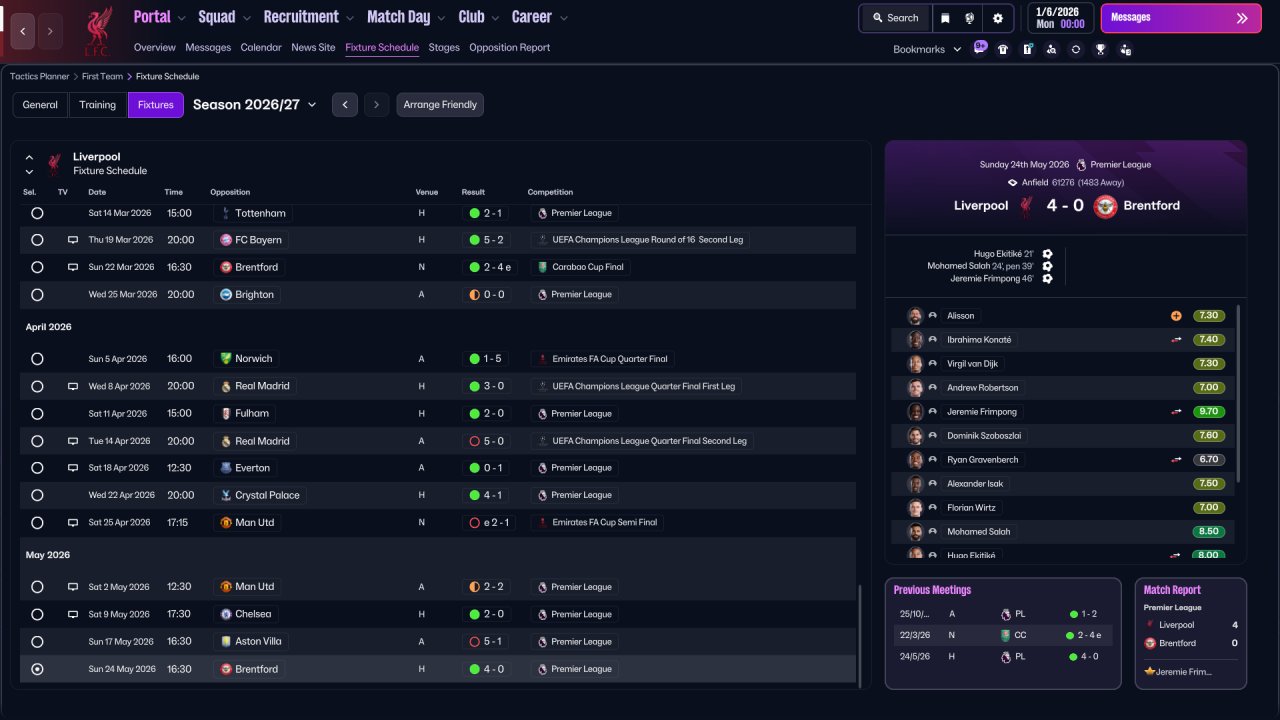The image size is (1280, 720).
Task: Expand the Bookmarks dropdown
Action: [927, 49]
